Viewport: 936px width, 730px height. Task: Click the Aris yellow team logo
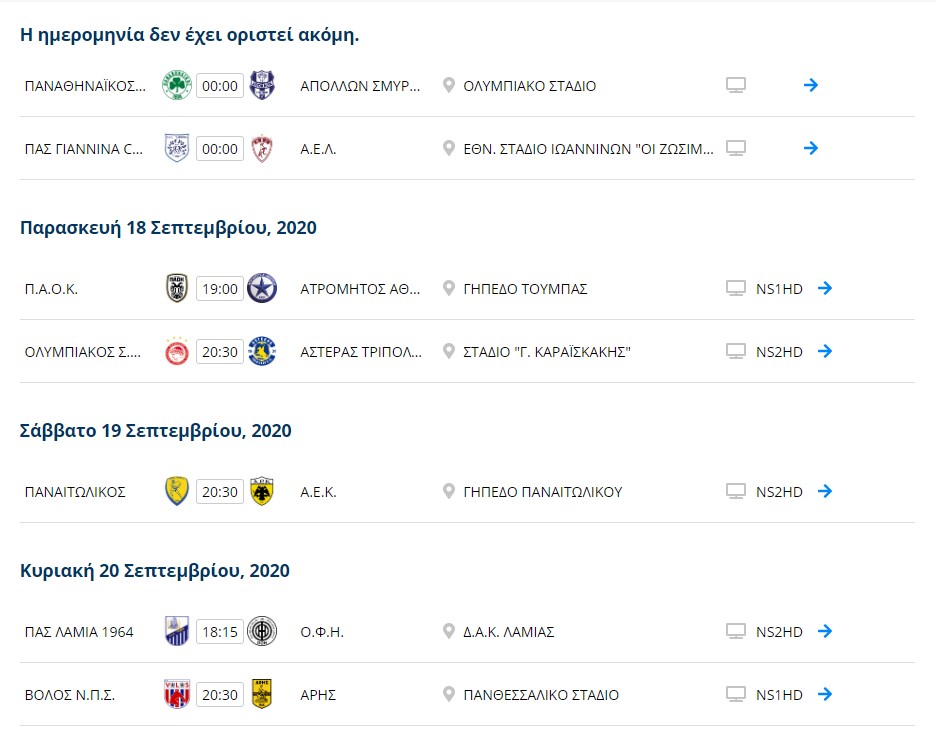[x=261, y=694]
